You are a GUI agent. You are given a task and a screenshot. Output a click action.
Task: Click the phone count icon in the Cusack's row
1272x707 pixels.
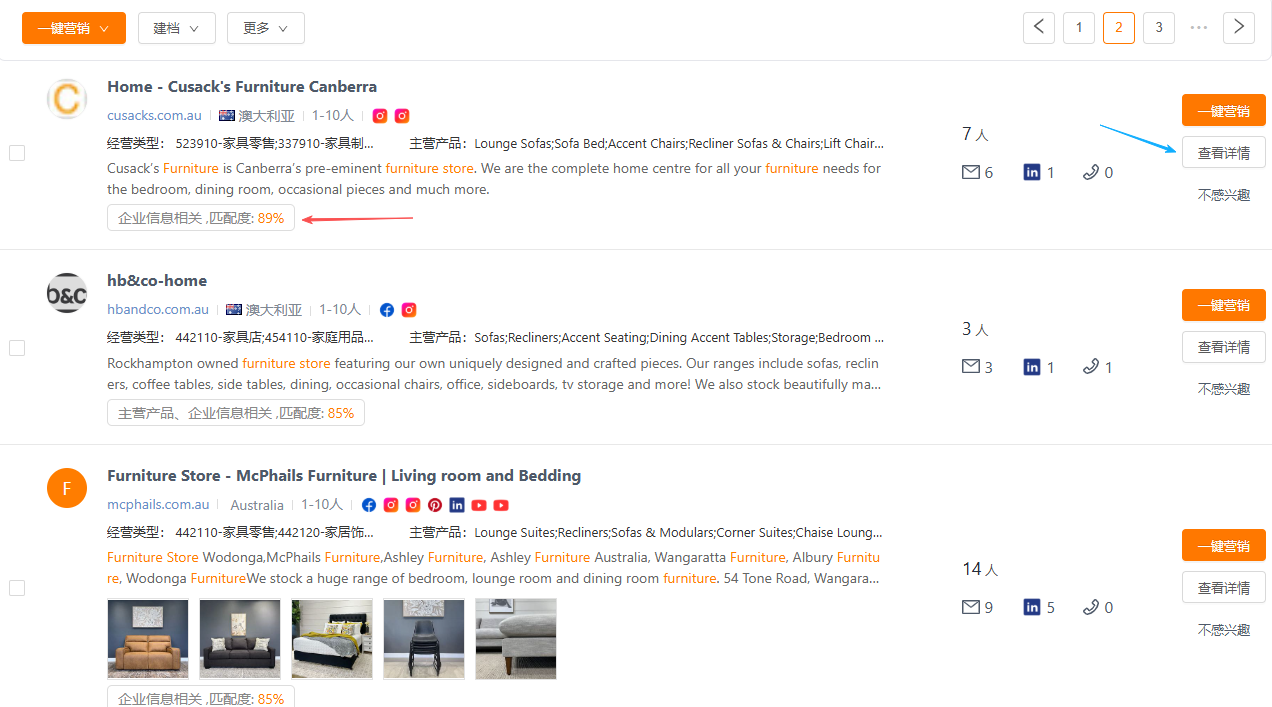[1091, 172]
